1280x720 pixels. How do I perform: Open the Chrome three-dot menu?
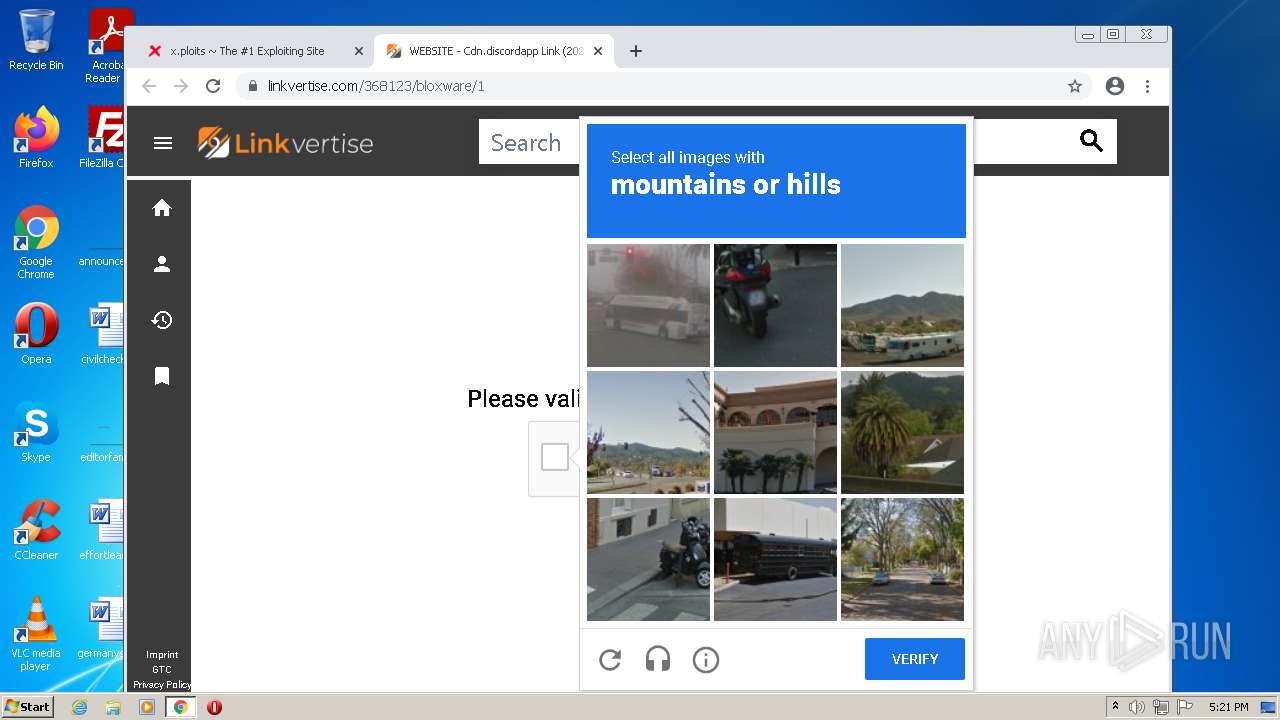[x=1148, y=86]
